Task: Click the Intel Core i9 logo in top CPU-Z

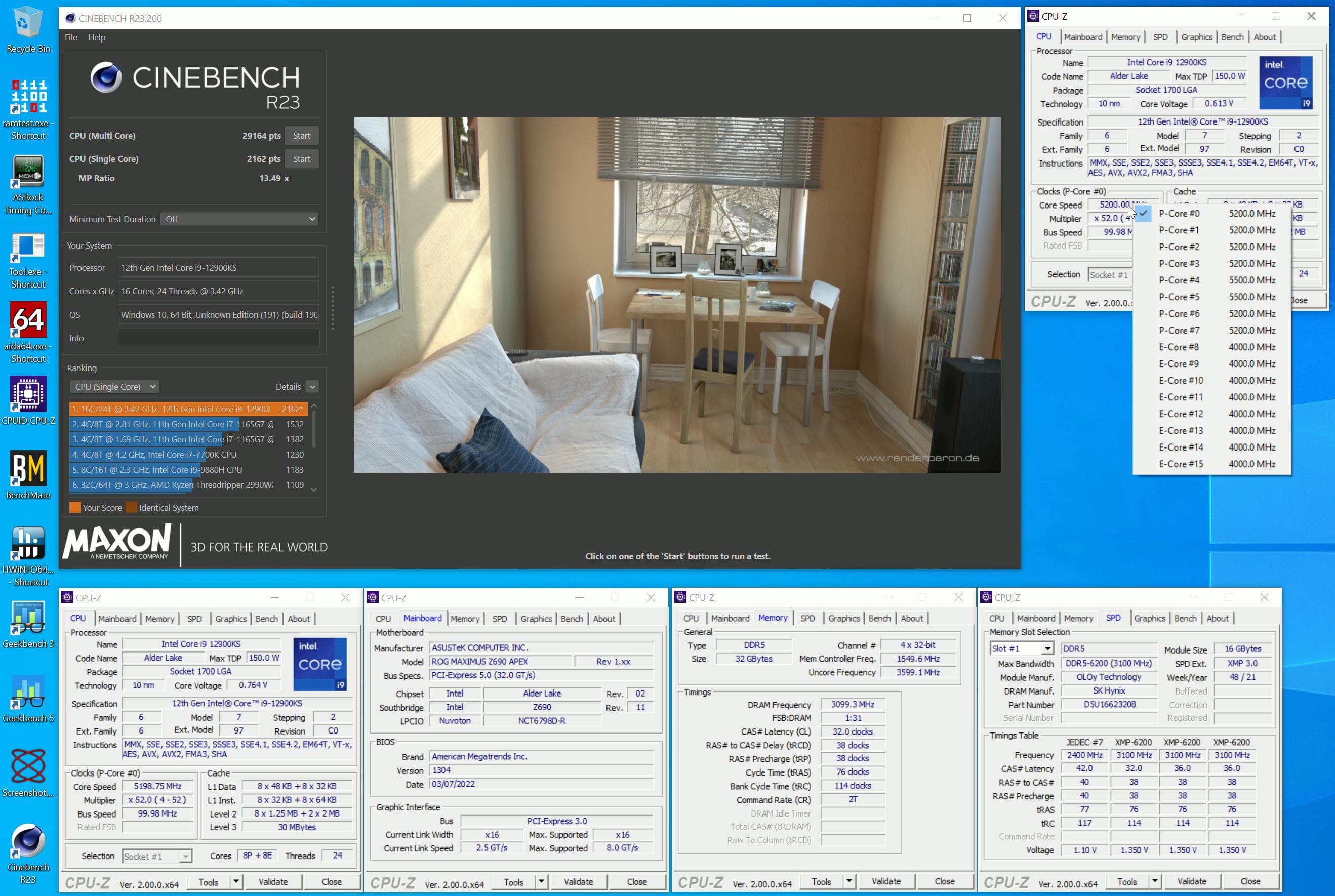Action: [1286, 83]
